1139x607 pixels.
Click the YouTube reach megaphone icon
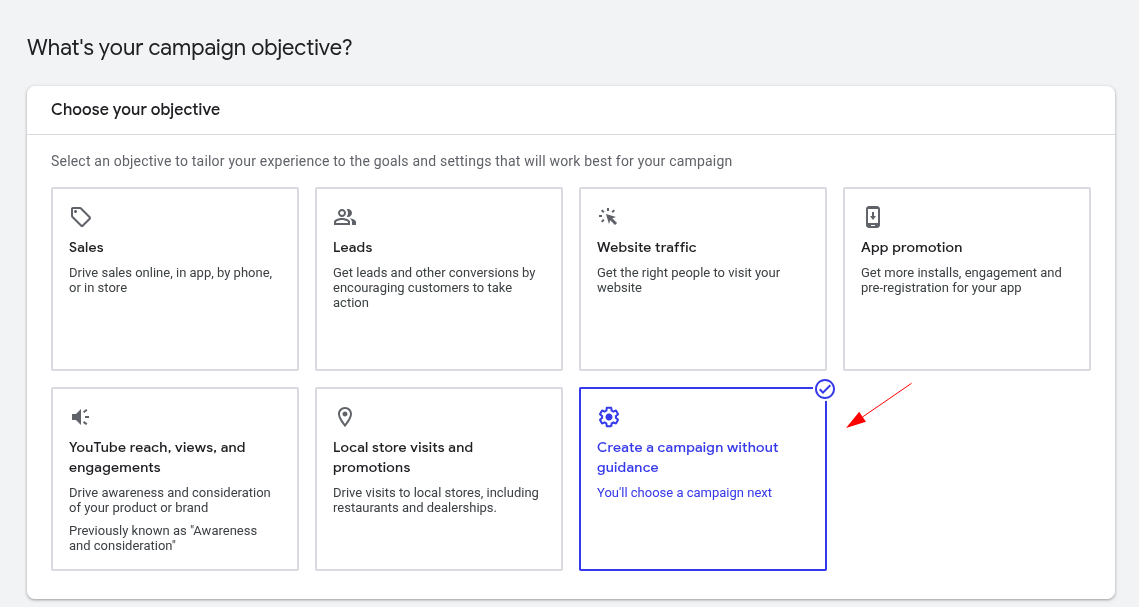pos(81,417)
